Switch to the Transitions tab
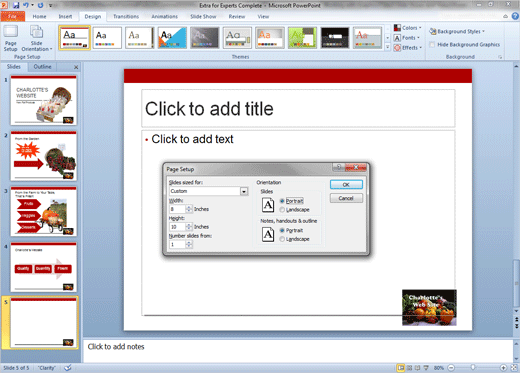The height and width of the screenshot is (373, 520). (x=126, y=16)
